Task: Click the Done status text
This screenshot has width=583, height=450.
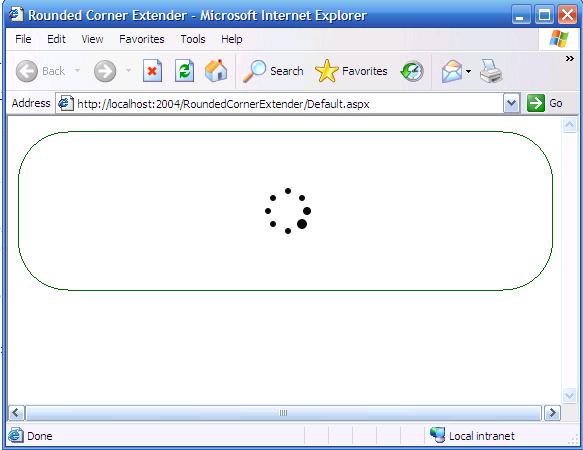Action: click(40, 436)
